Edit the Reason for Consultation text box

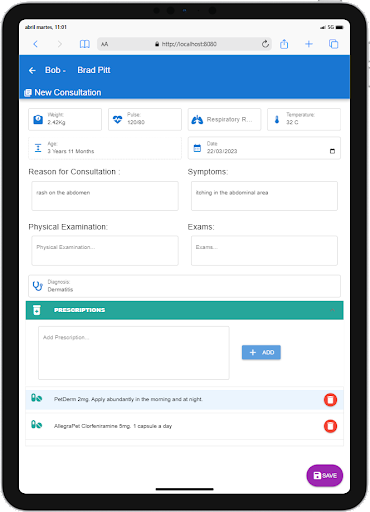click(x=105, y=196)
